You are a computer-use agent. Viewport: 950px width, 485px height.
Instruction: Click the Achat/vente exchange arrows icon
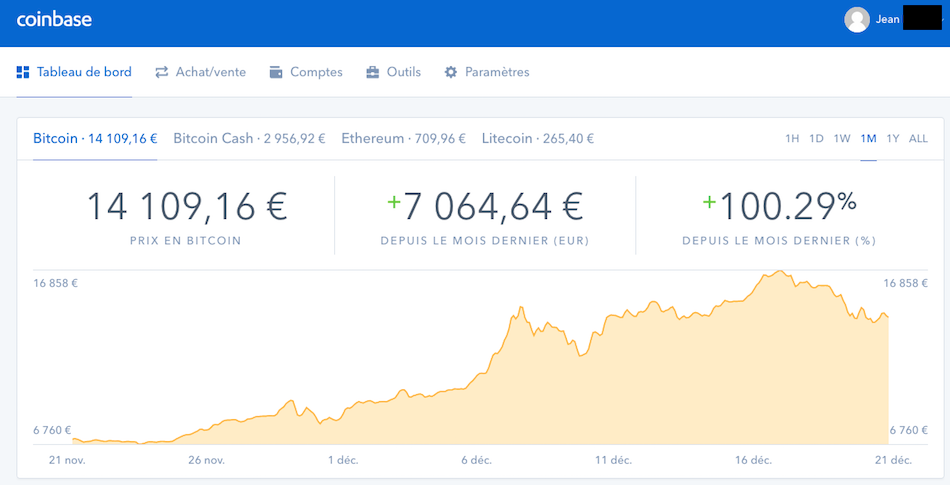[161, 72]
